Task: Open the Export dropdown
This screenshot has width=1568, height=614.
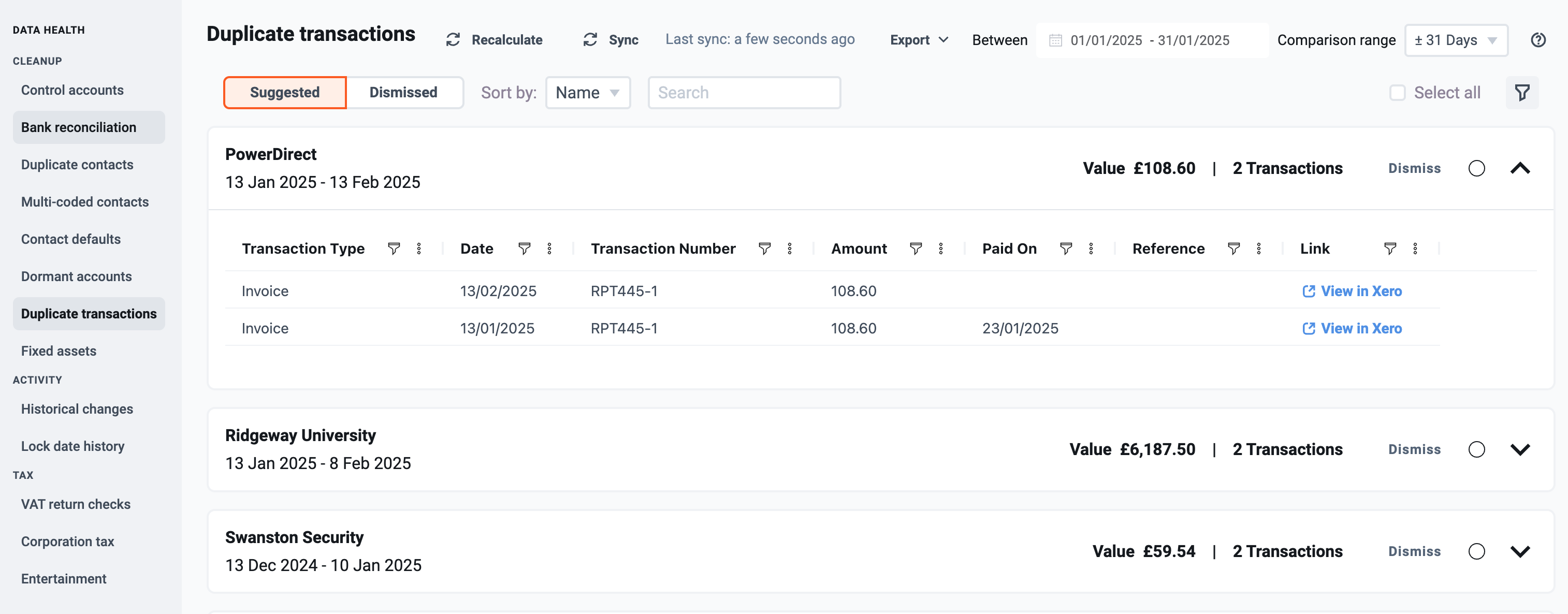Action: 919,40
